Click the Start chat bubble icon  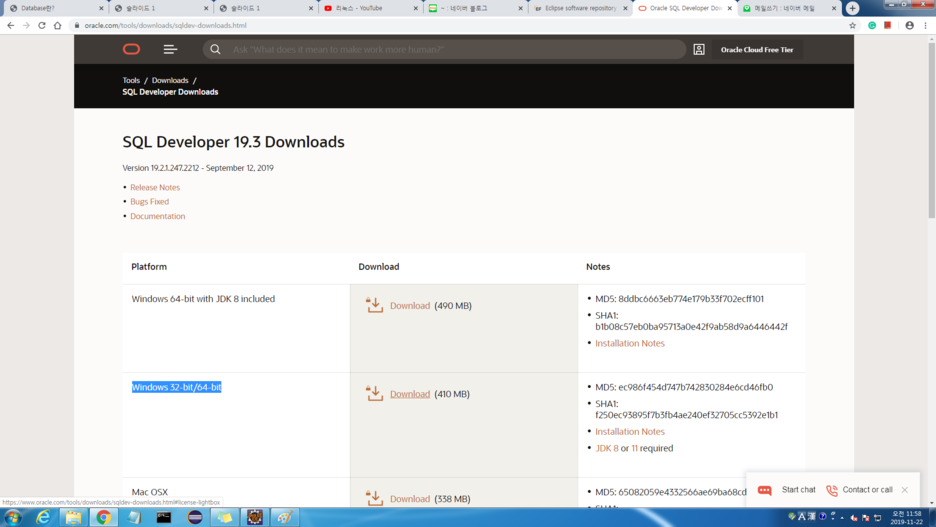pos(765,490)
